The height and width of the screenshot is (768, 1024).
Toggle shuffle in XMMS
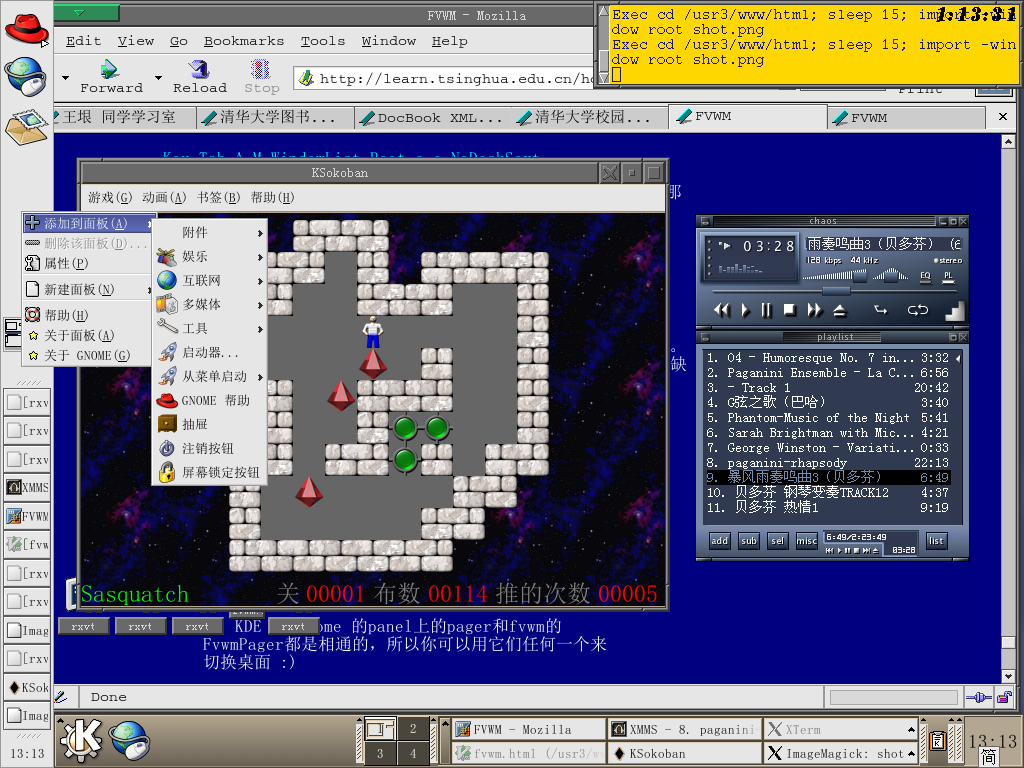(x=880, y=310)
